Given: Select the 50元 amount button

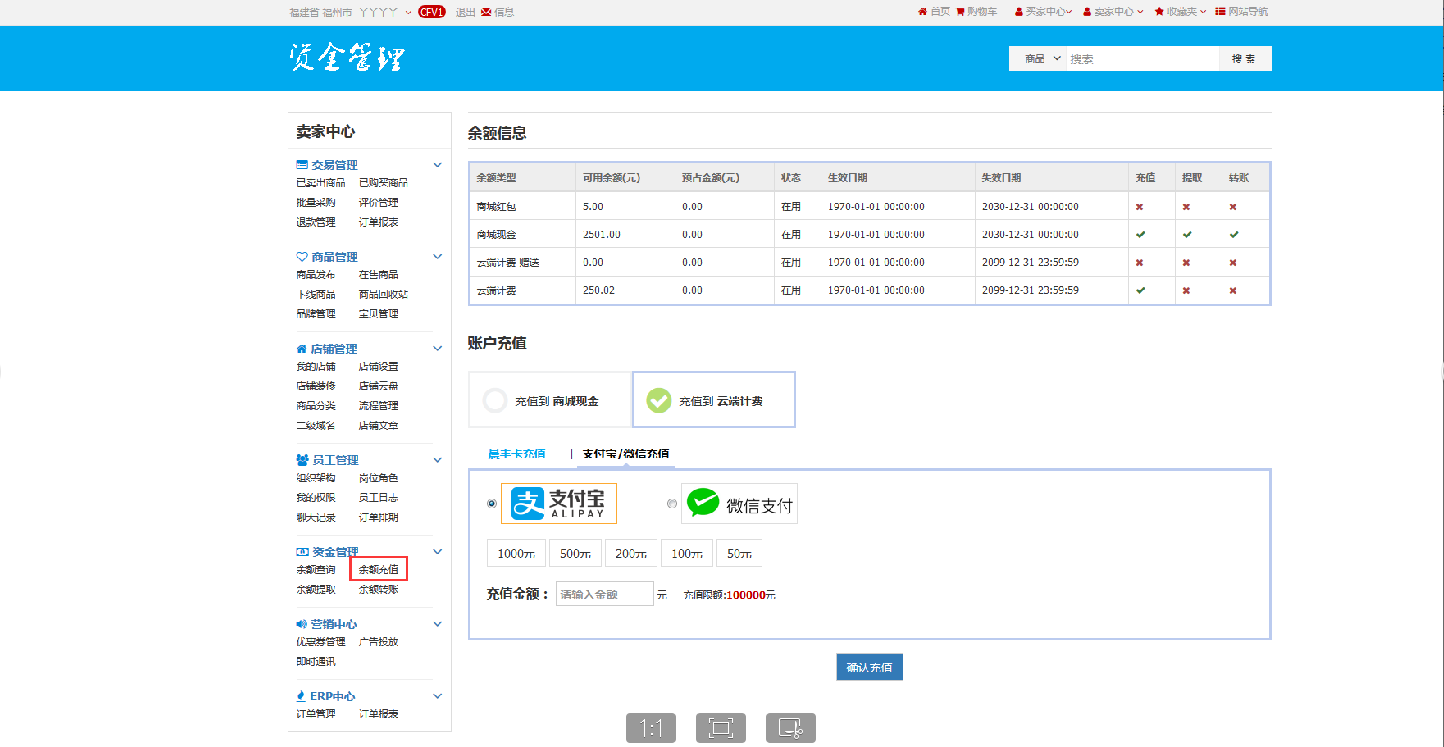Looking at the screenshot, I should click(739, 553).
